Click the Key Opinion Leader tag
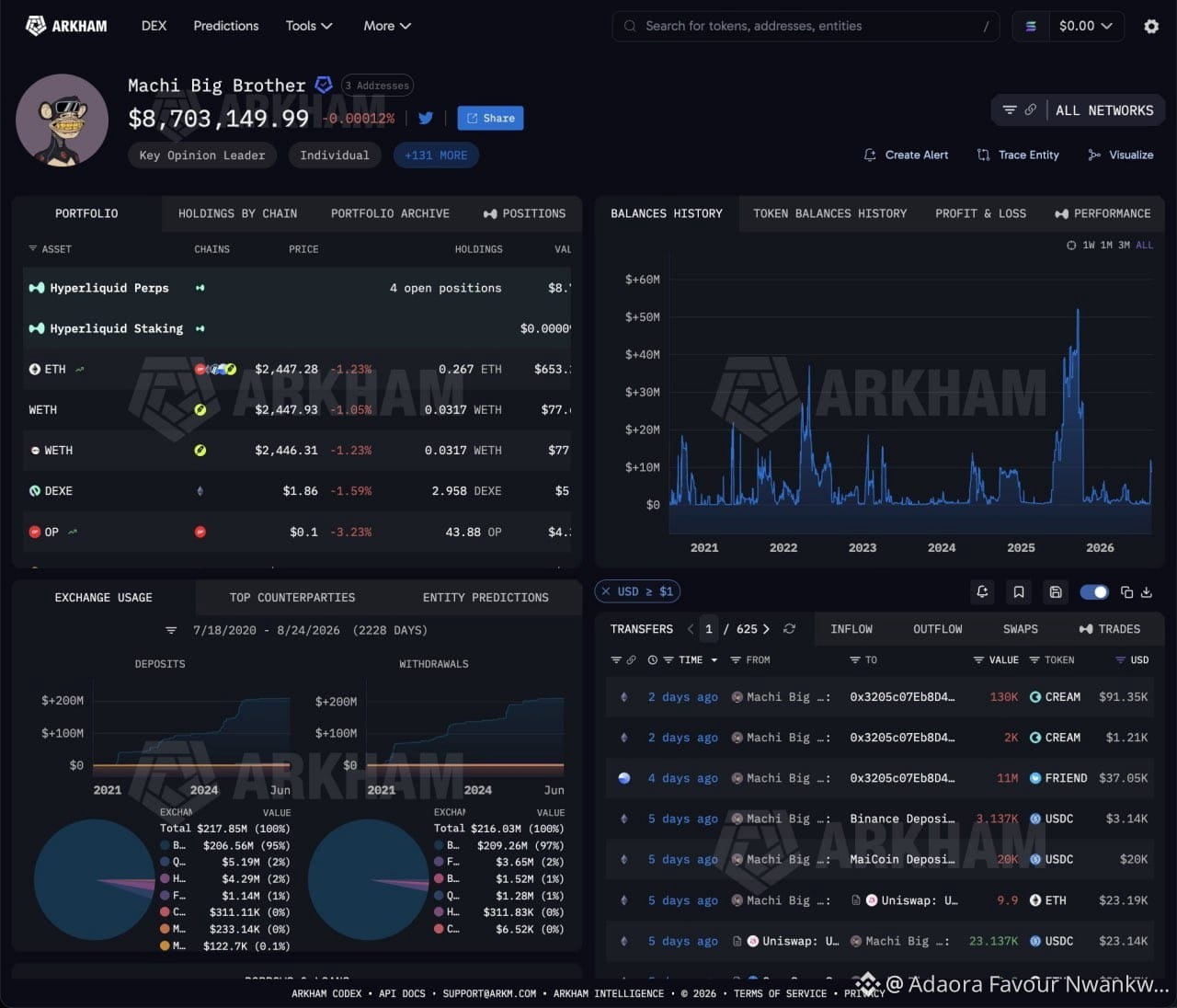1177x1008 pixels. click(202, 155)
